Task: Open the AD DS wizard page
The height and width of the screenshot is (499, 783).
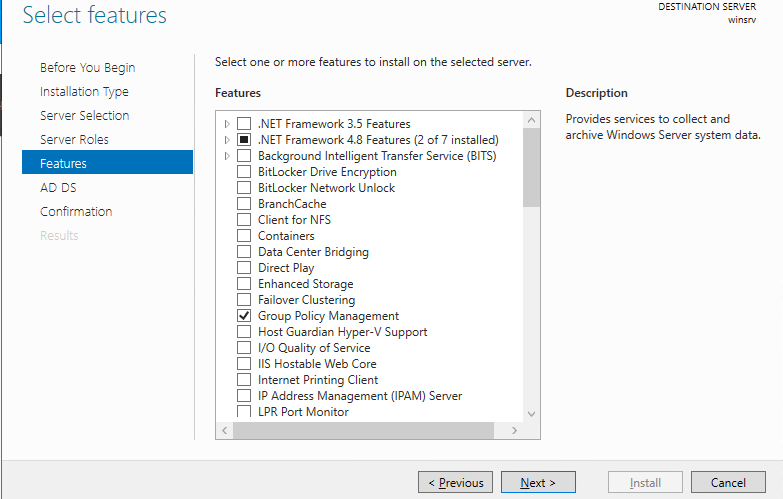Action: [58, 187]
